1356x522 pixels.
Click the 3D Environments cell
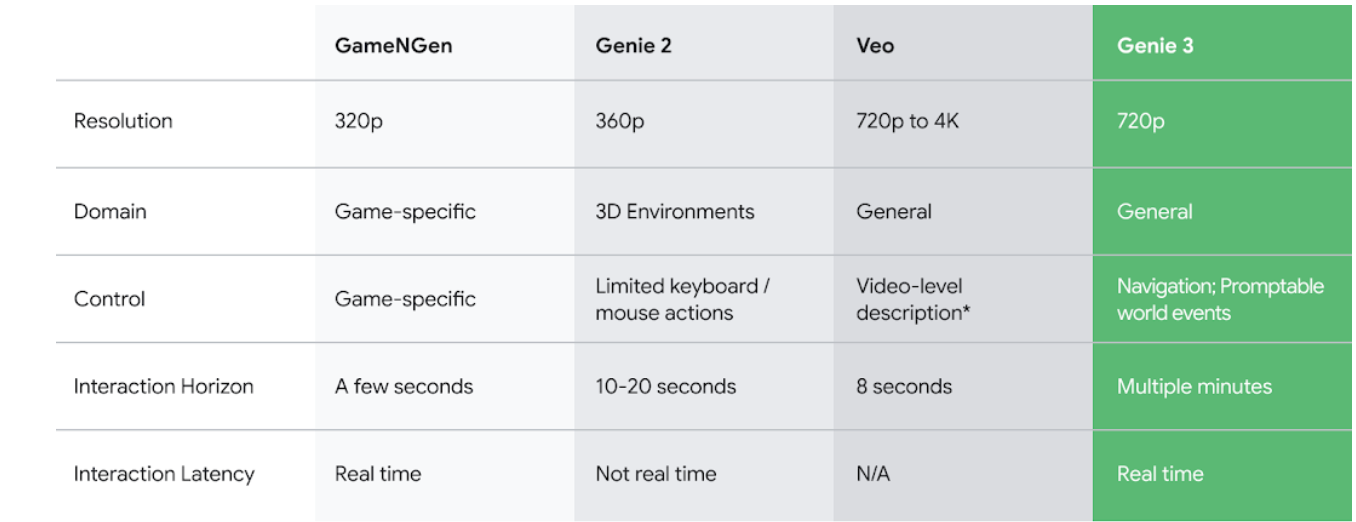click(x=675, y=212)
